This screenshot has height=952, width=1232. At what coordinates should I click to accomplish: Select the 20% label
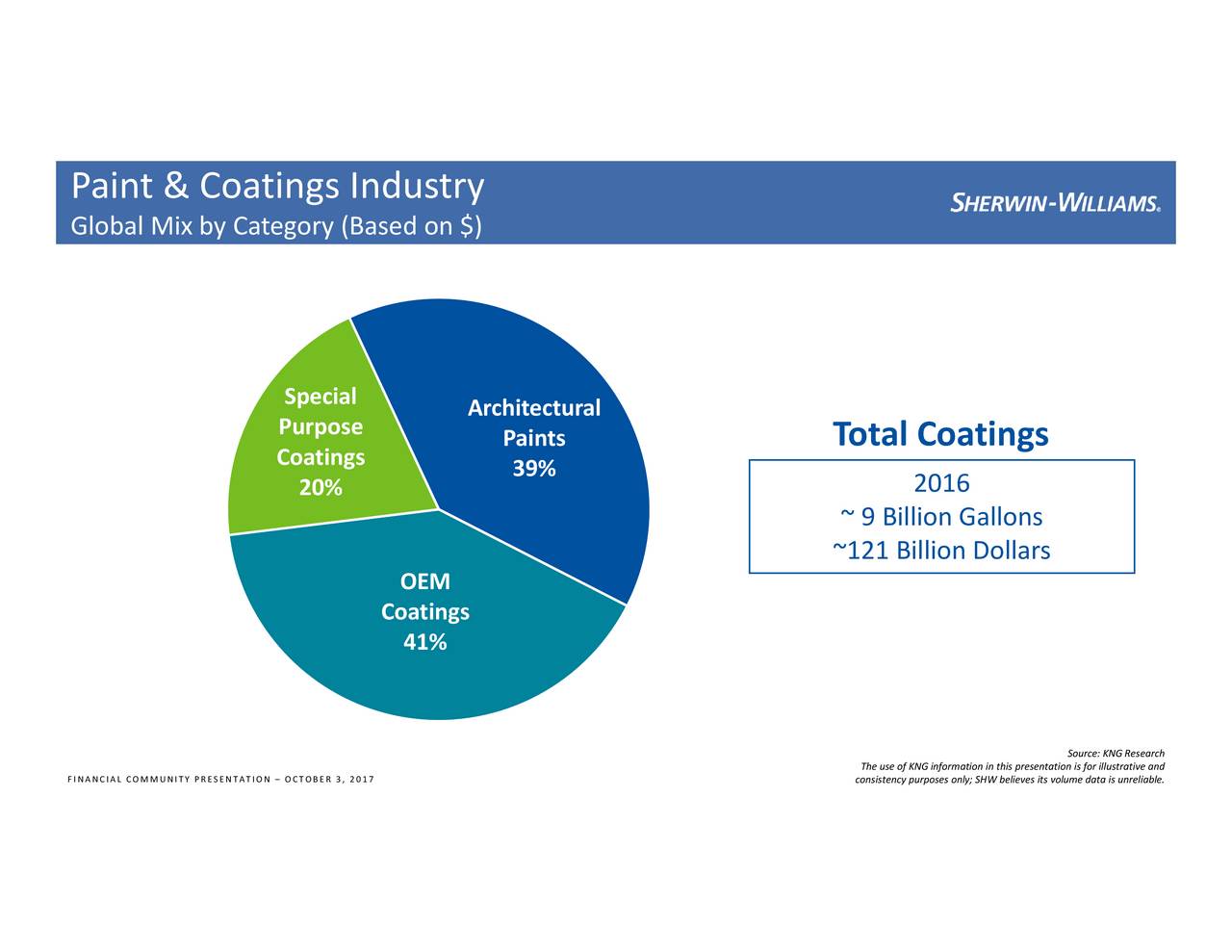tap(321, 488)
